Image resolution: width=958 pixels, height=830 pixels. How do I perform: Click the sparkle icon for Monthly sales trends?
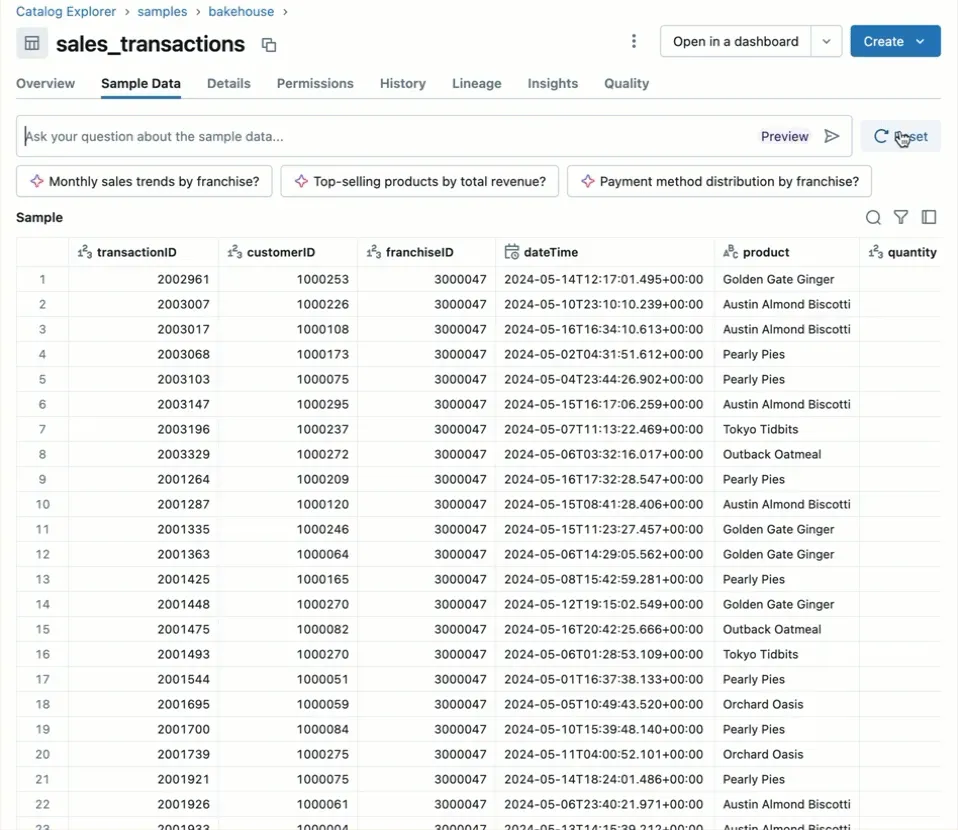coord(37,181)
